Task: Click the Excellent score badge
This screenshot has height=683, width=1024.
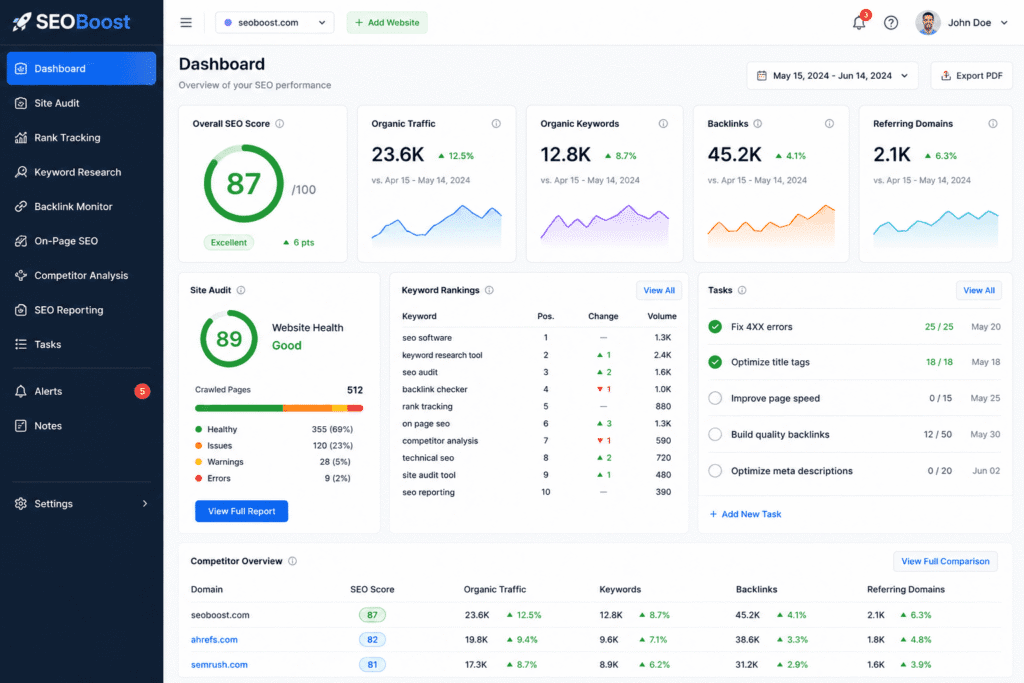Action: tap(229, 242)
